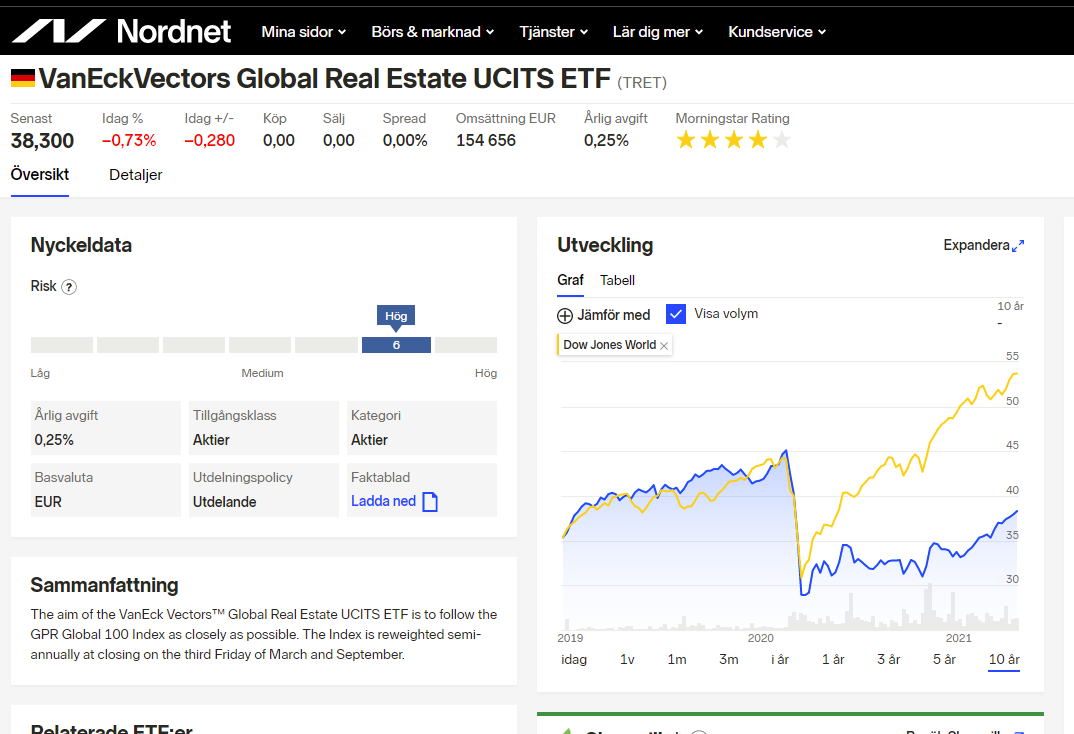
Task: Expand the Tjänster menu
Action: pyautogui.click(x=553, y=32)
